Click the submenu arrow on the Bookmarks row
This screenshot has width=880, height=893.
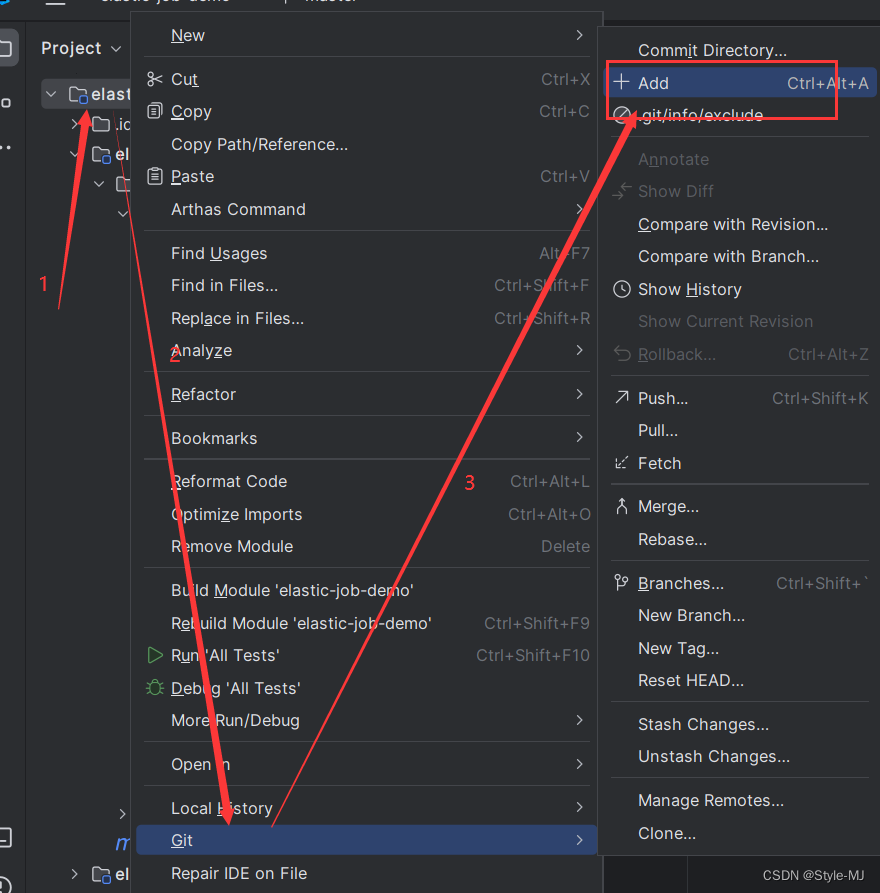579,437
